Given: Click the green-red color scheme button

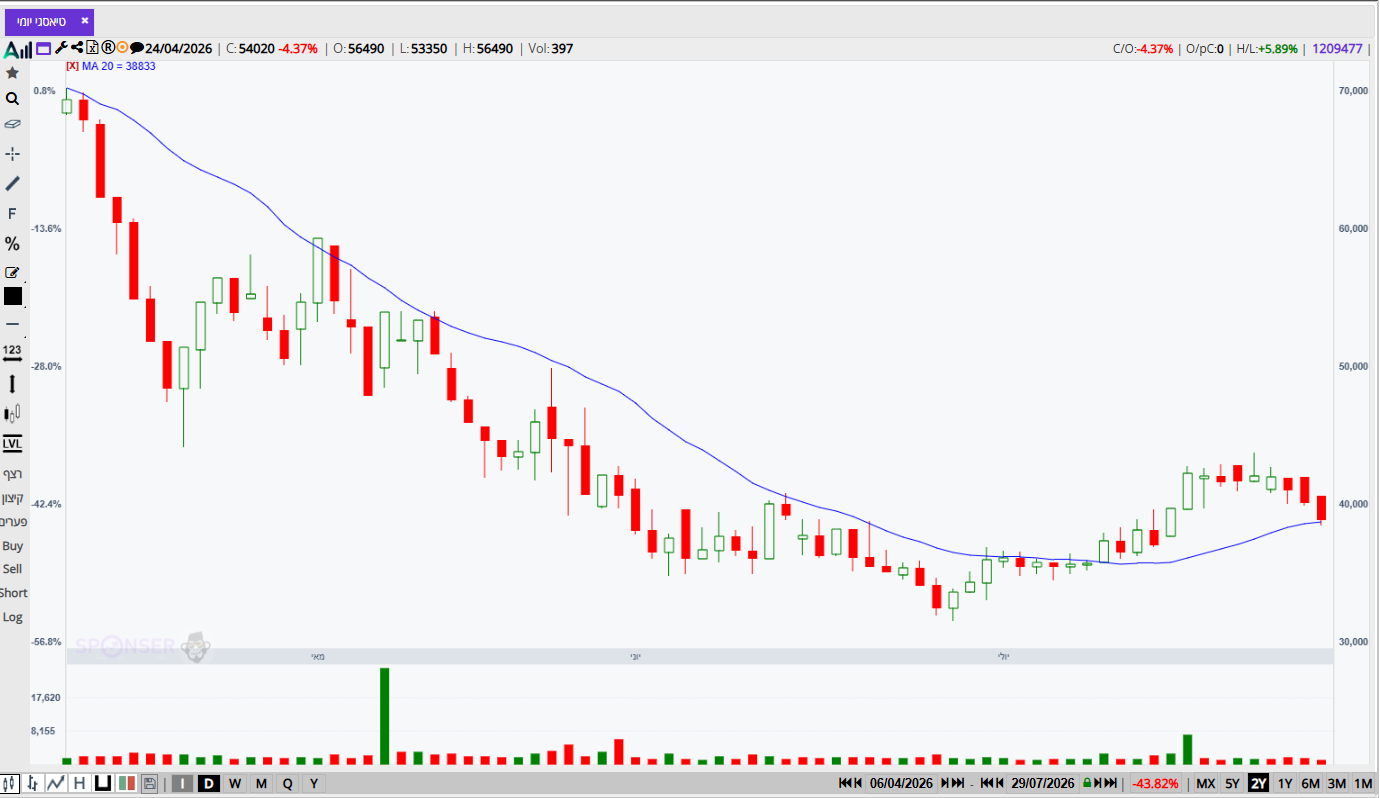Looking at the screenshot, I should pos(126,784).
